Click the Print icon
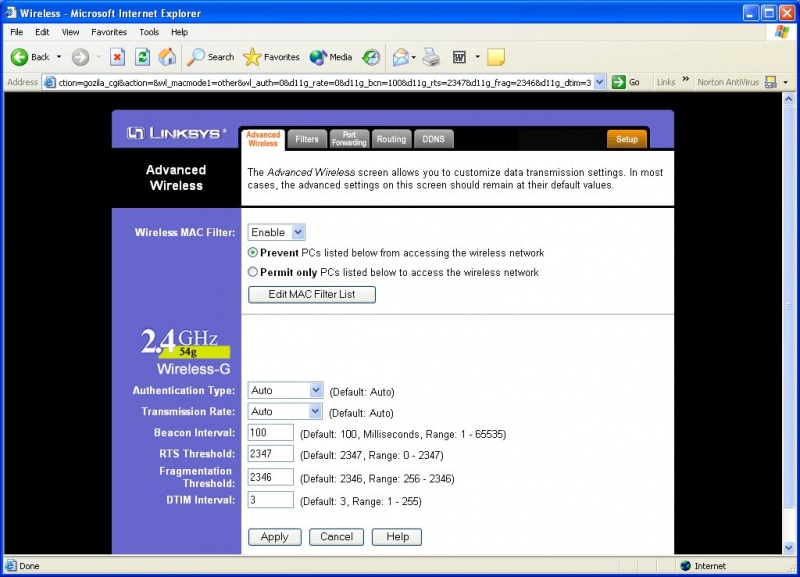This screenshot has height=577, width=800. coord(431,57)
